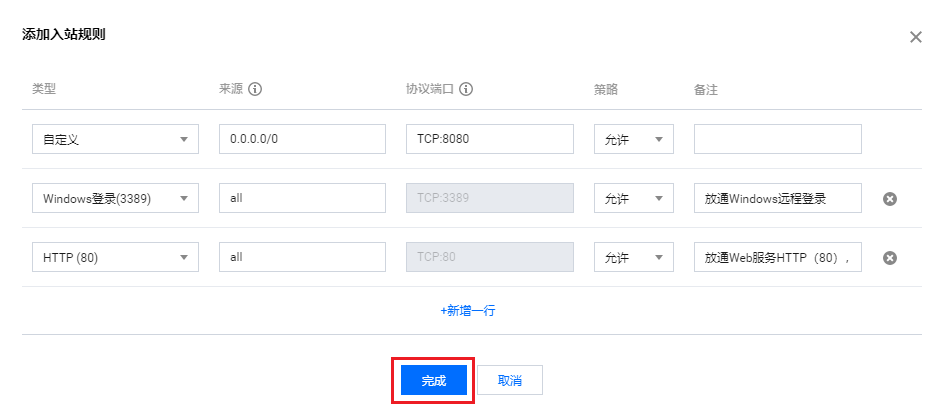The height and width of the screenshot is (420, 946).
Task: Click the empty 备注 field in first row
Action: [x=778, y=139]
